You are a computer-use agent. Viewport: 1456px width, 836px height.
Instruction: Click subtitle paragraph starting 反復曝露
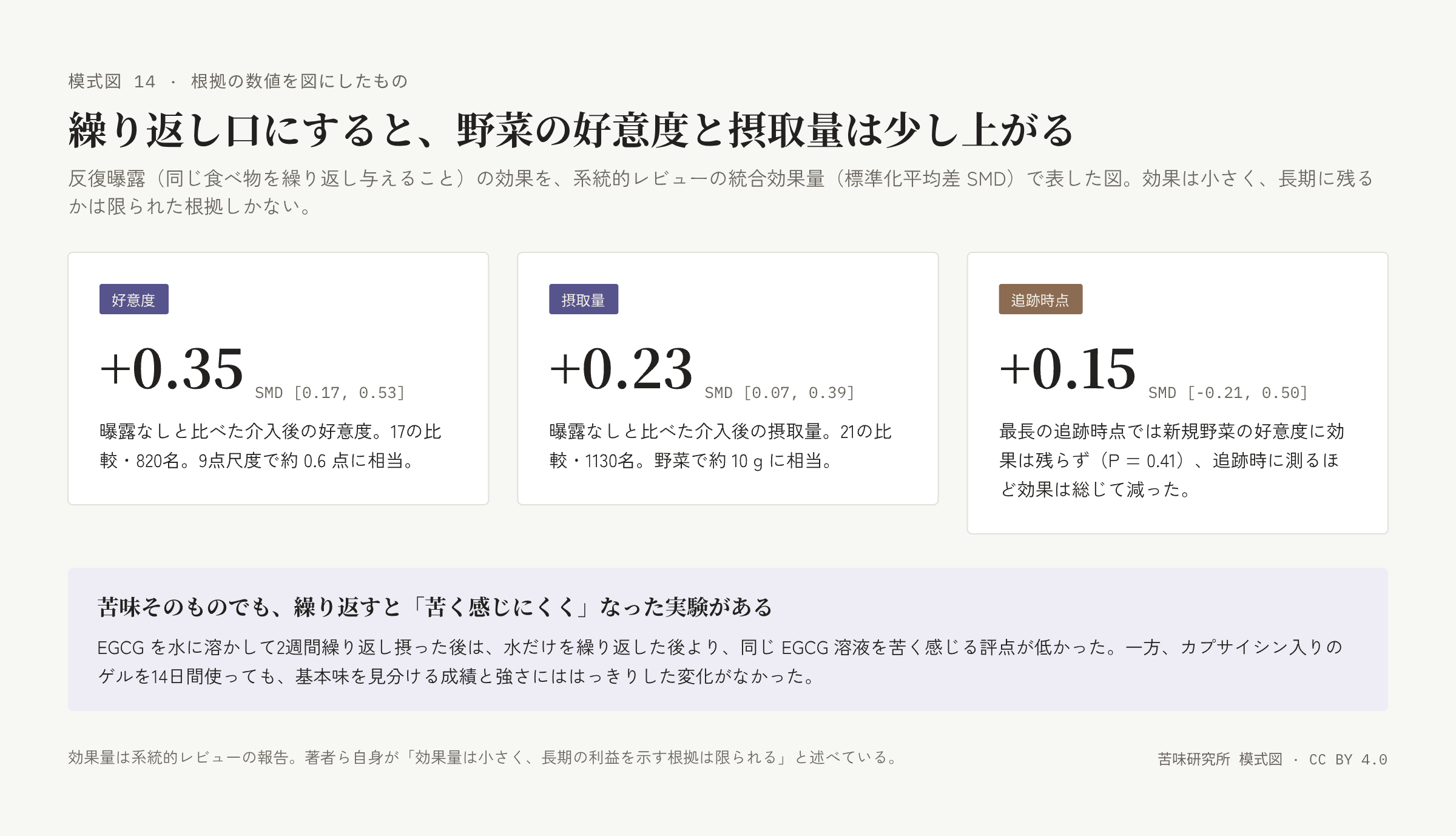(x=721, y=192)
